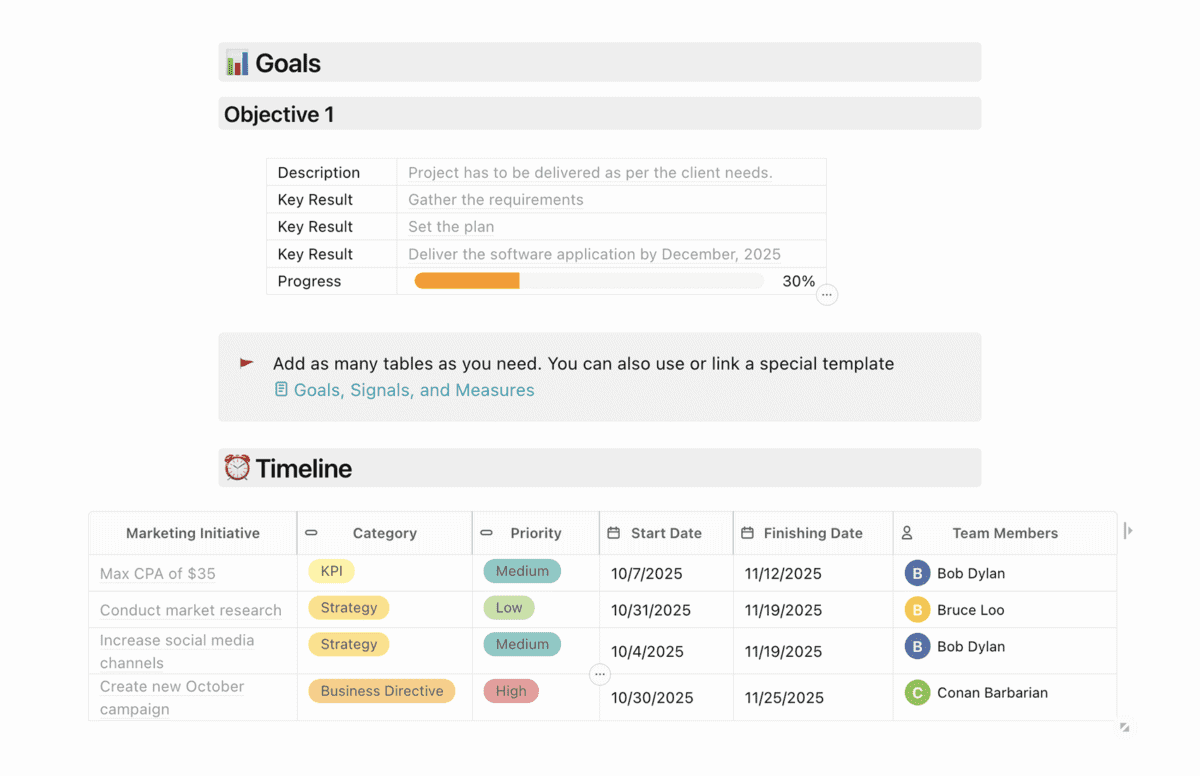This screenshot has height=776, width=1200.
Task: Click the High priority tag
Action: click(511, 691)
